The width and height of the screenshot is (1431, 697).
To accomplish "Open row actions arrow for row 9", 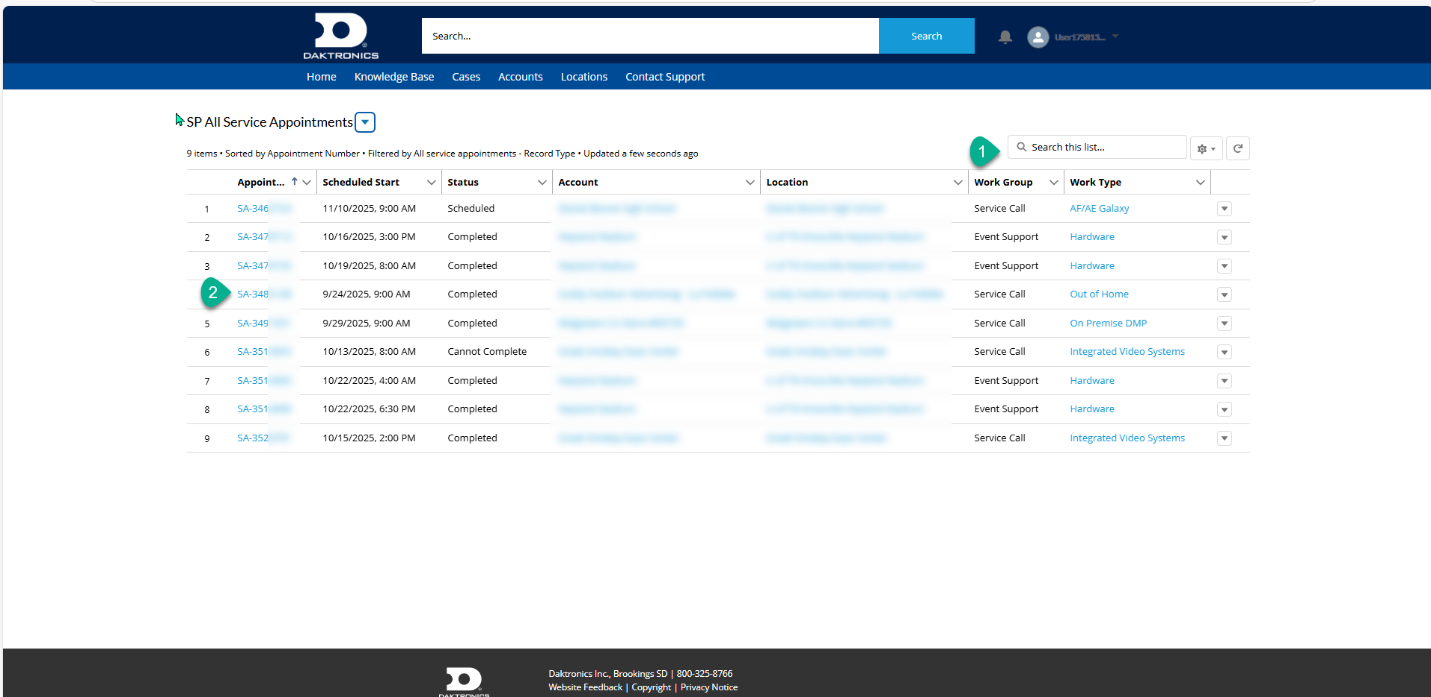I will [1224, 438].
